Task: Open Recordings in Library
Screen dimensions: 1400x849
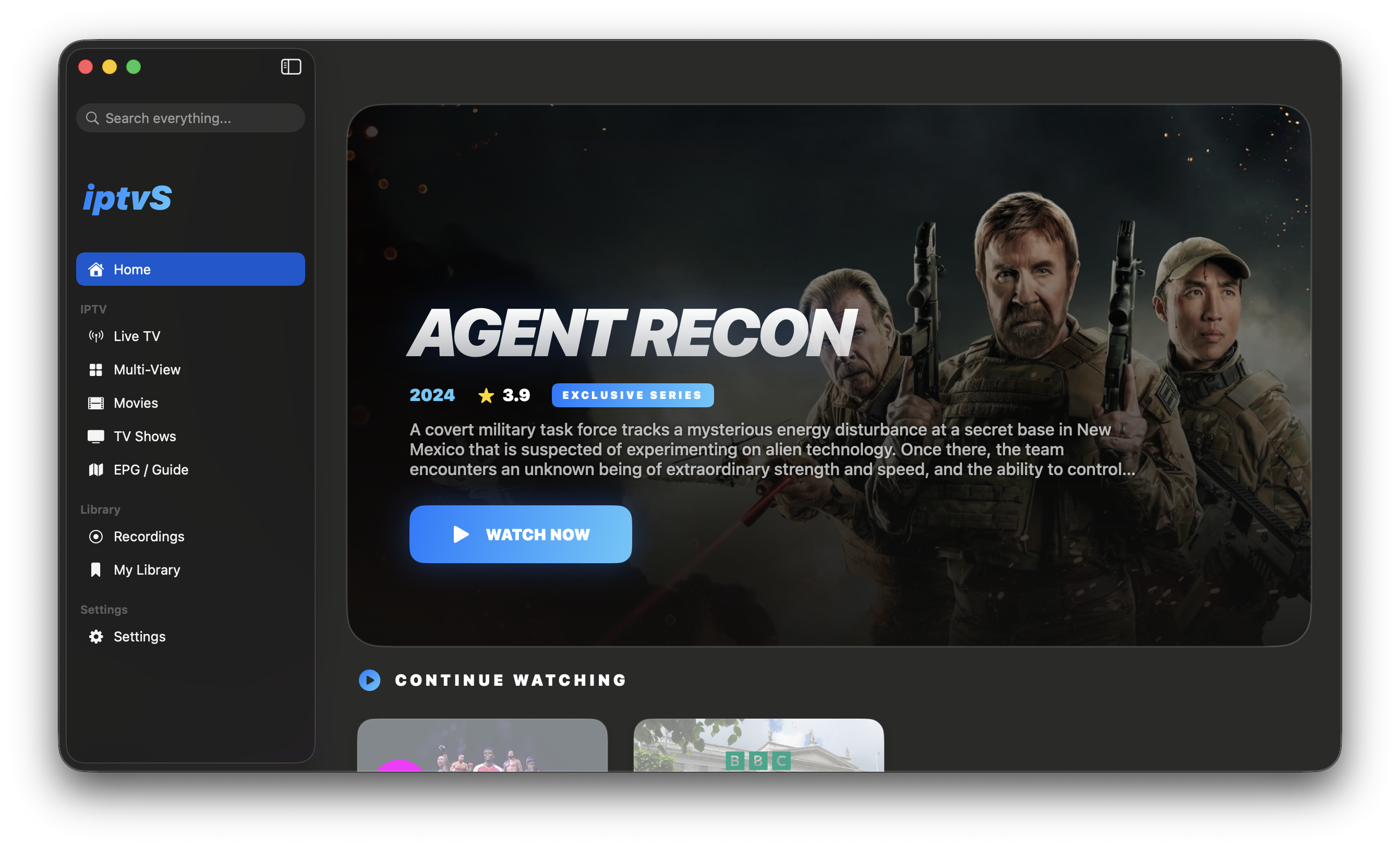Action: click(x=190, y=537)
